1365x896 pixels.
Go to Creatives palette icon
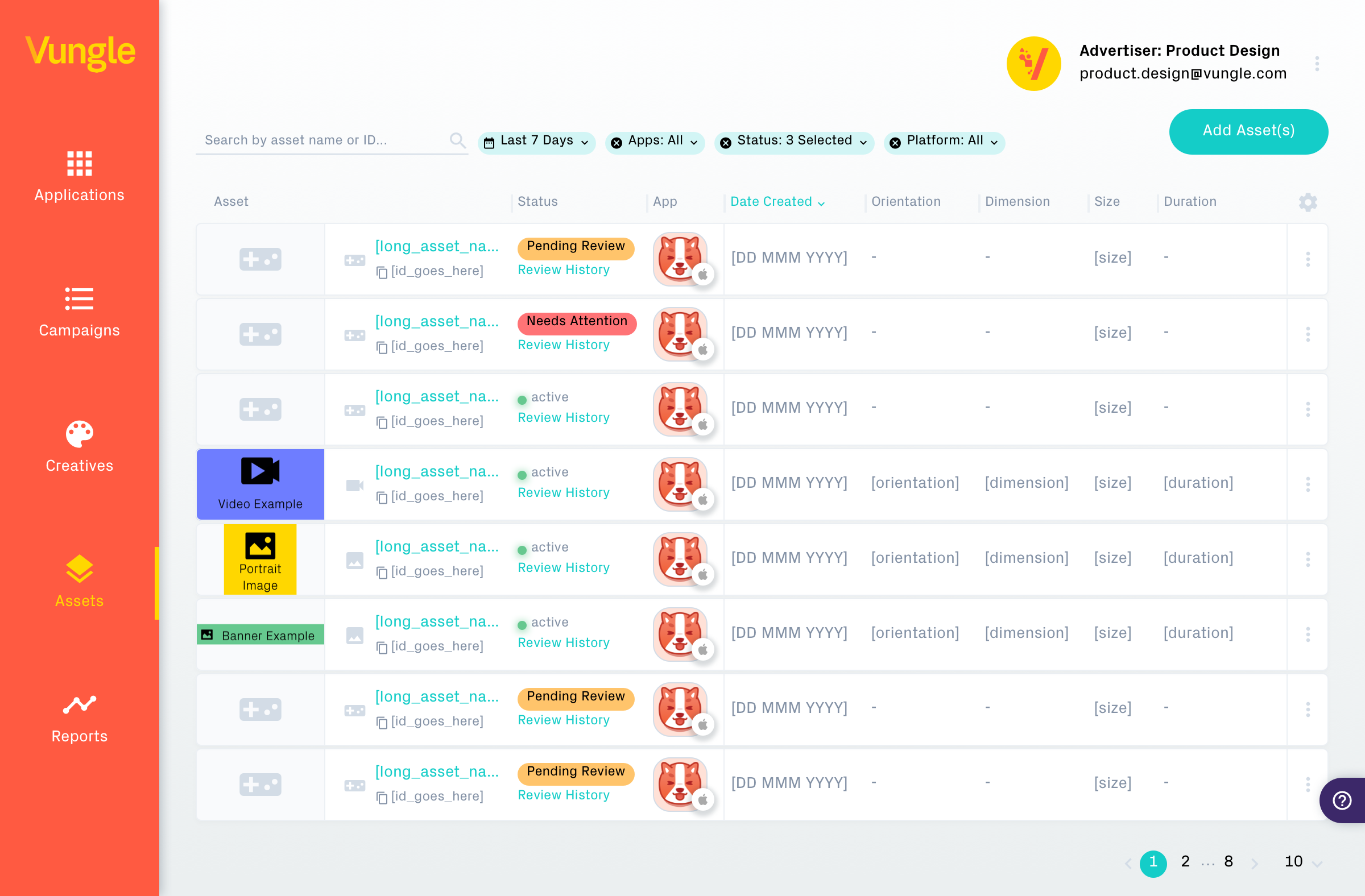79,434
